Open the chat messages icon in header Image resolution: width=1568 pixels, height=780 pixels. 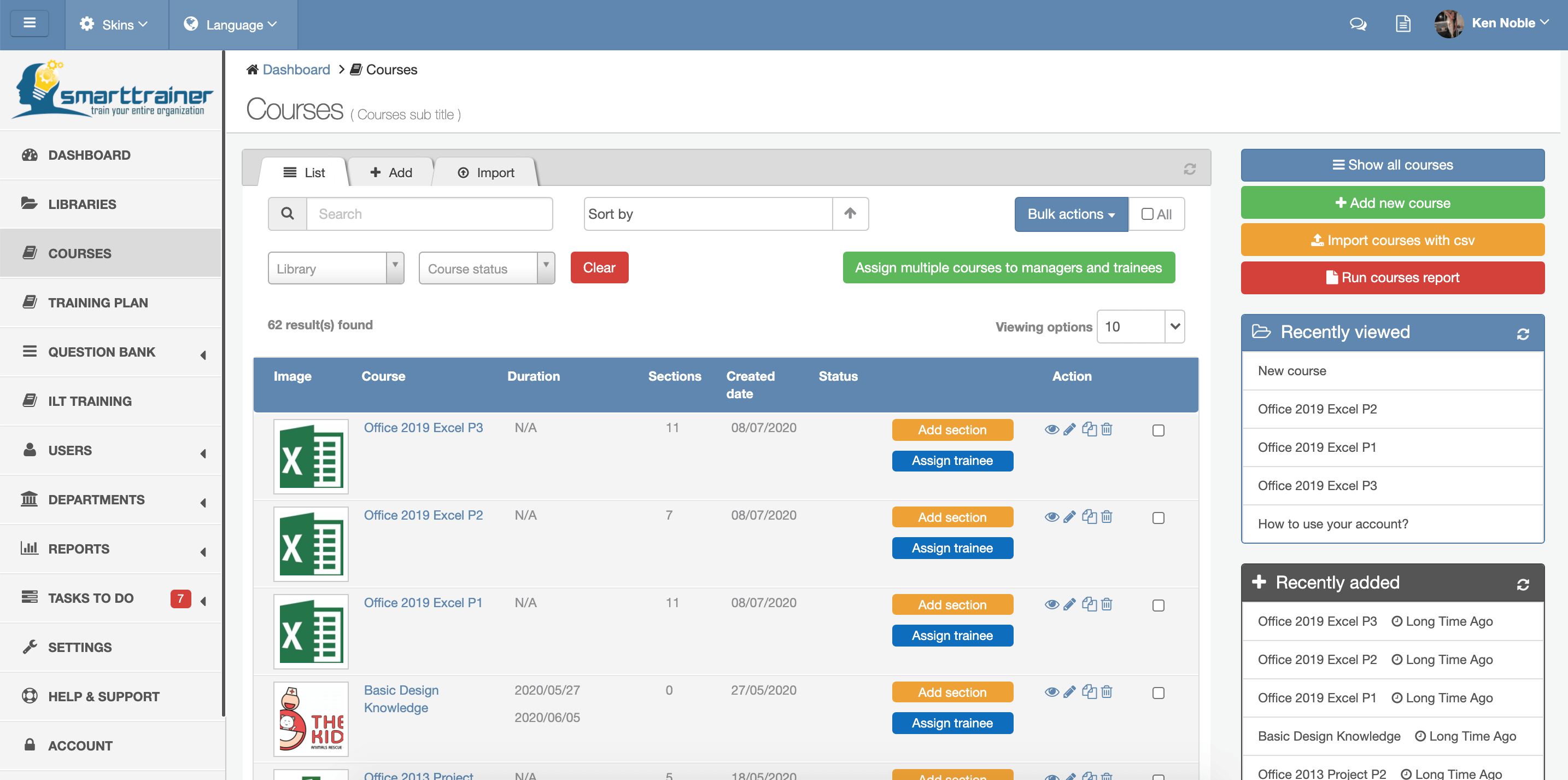1358,25
